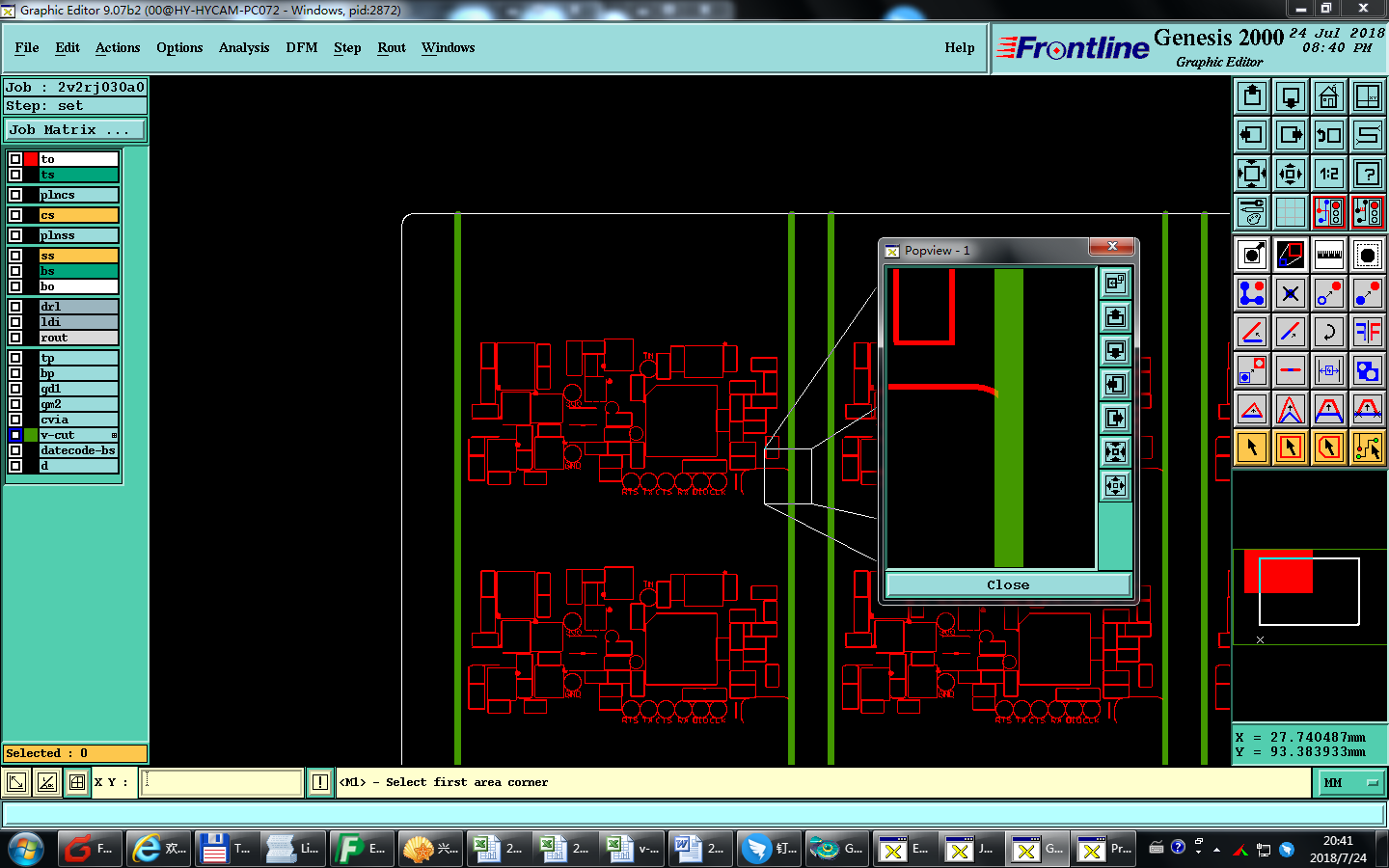The height and width of the screenshot is (868, 1389).
Task: Select the plncs layer row
Action: click(79, 195)
